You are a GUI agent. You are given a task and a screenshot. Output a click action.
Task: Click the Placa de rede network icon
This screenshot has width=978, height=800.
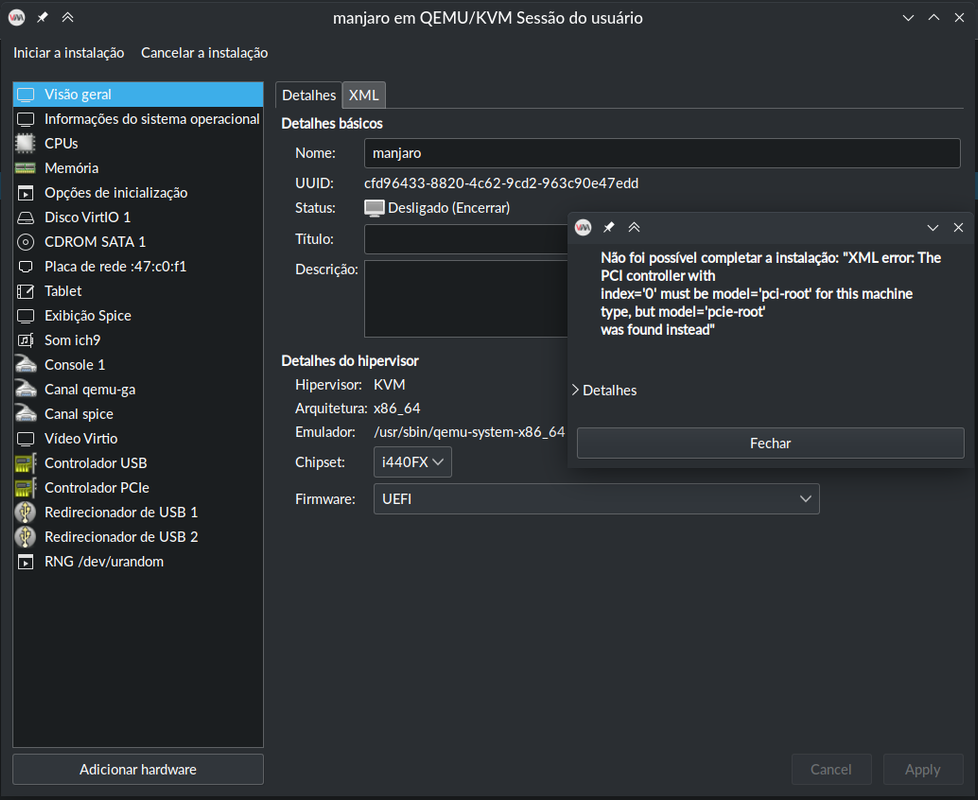(26, 267)
